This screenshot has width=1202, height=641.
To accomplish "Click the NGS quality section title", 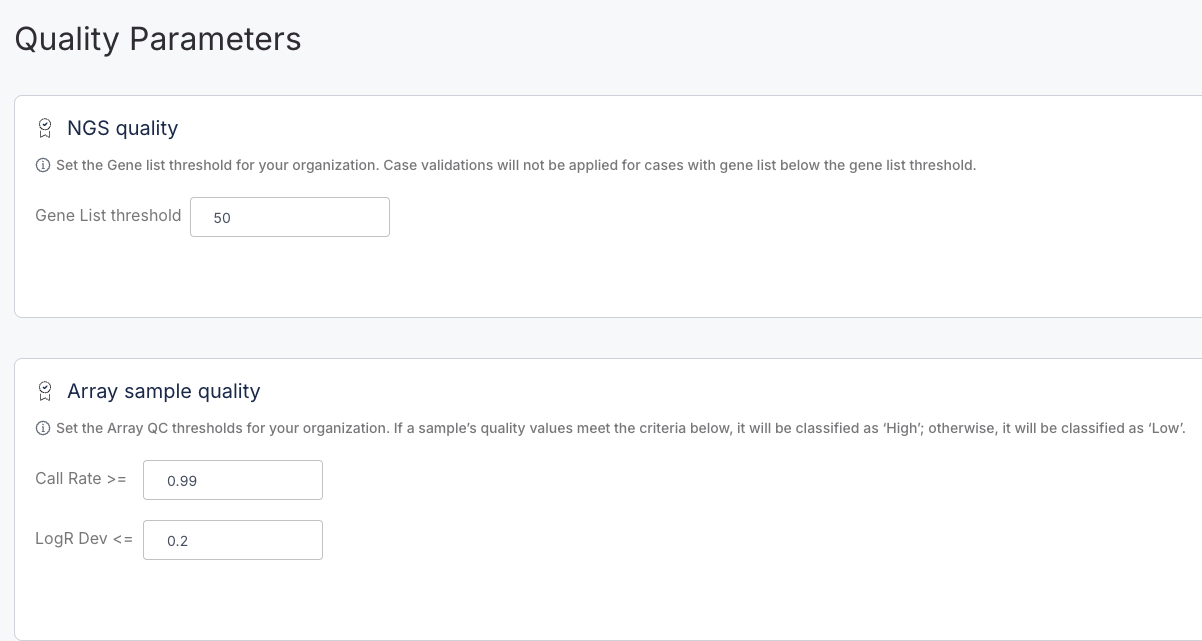I will pos(122,128).
